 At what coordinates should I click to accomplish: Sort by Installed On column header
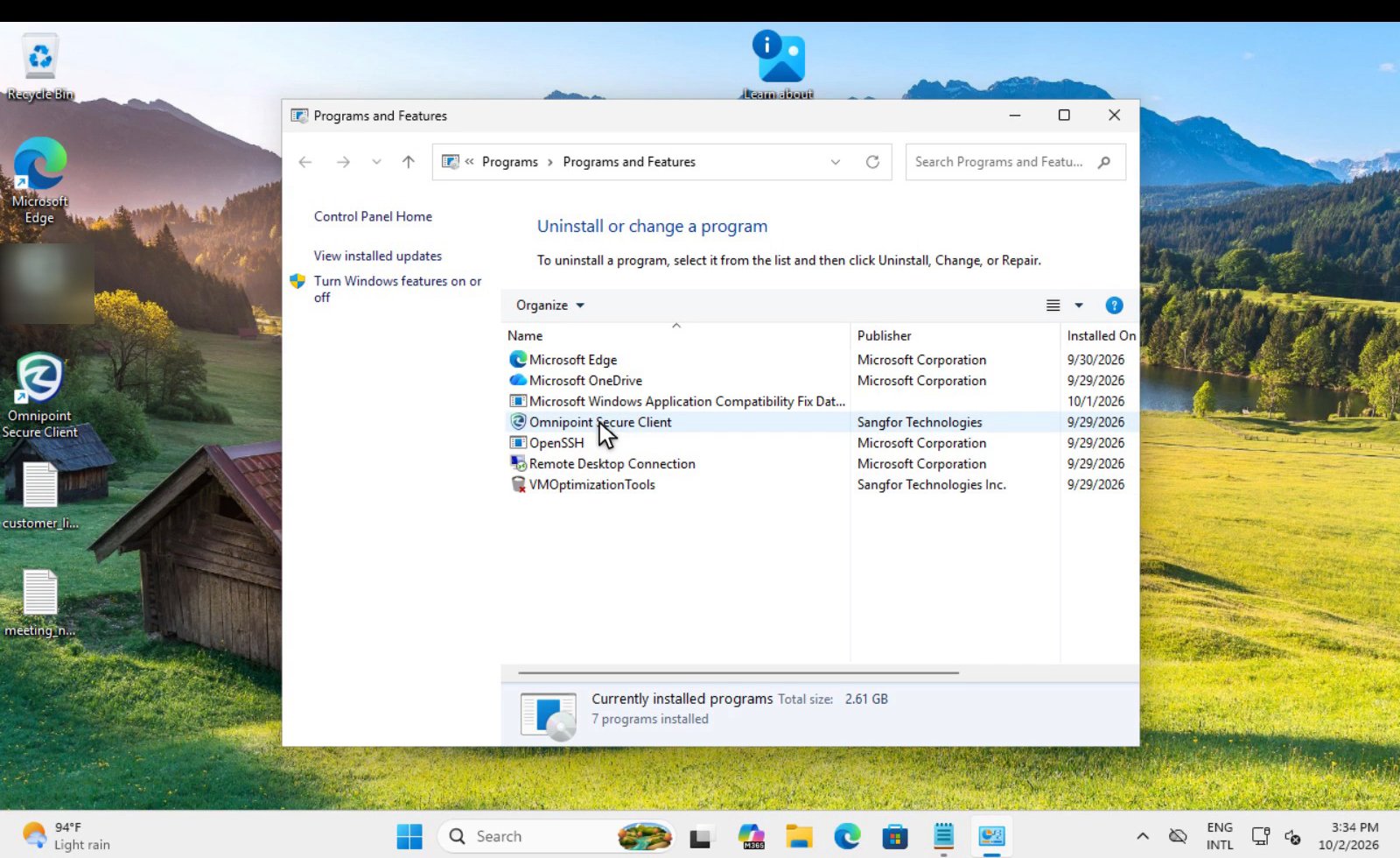(x=1101, y=335)
